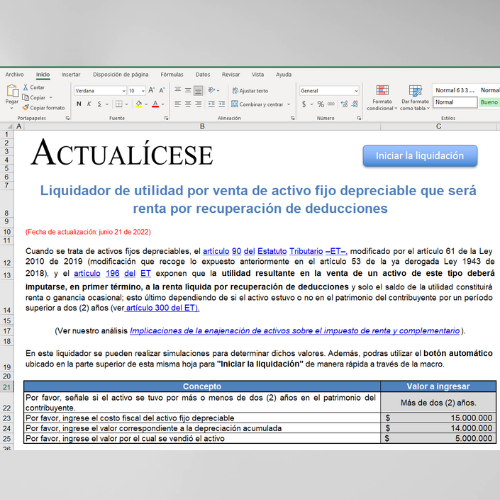Open Fuente dialog launcher
The image size is (500, 500).
166,118
